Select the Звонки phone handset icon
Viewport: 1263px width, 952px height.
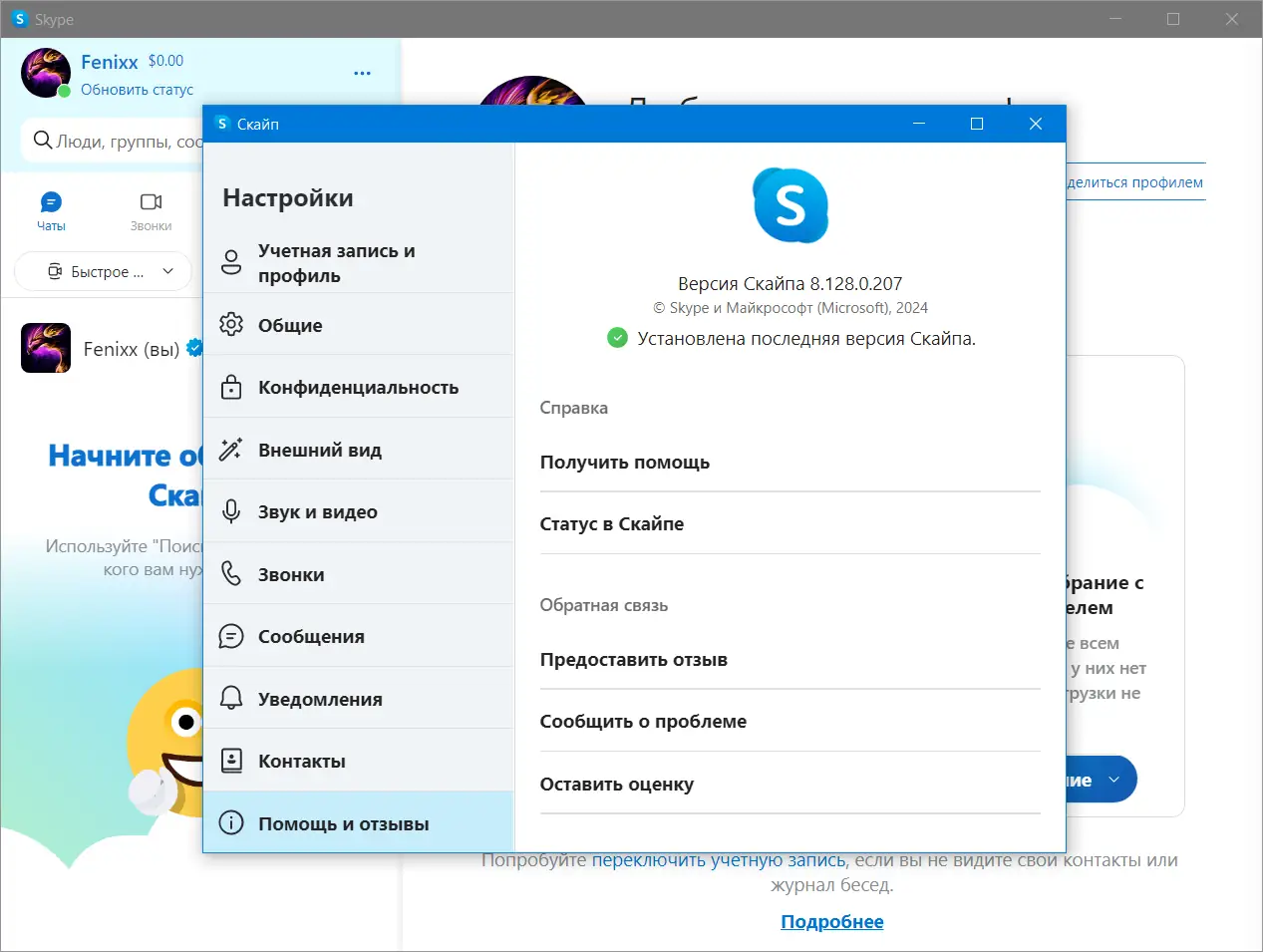230,573
